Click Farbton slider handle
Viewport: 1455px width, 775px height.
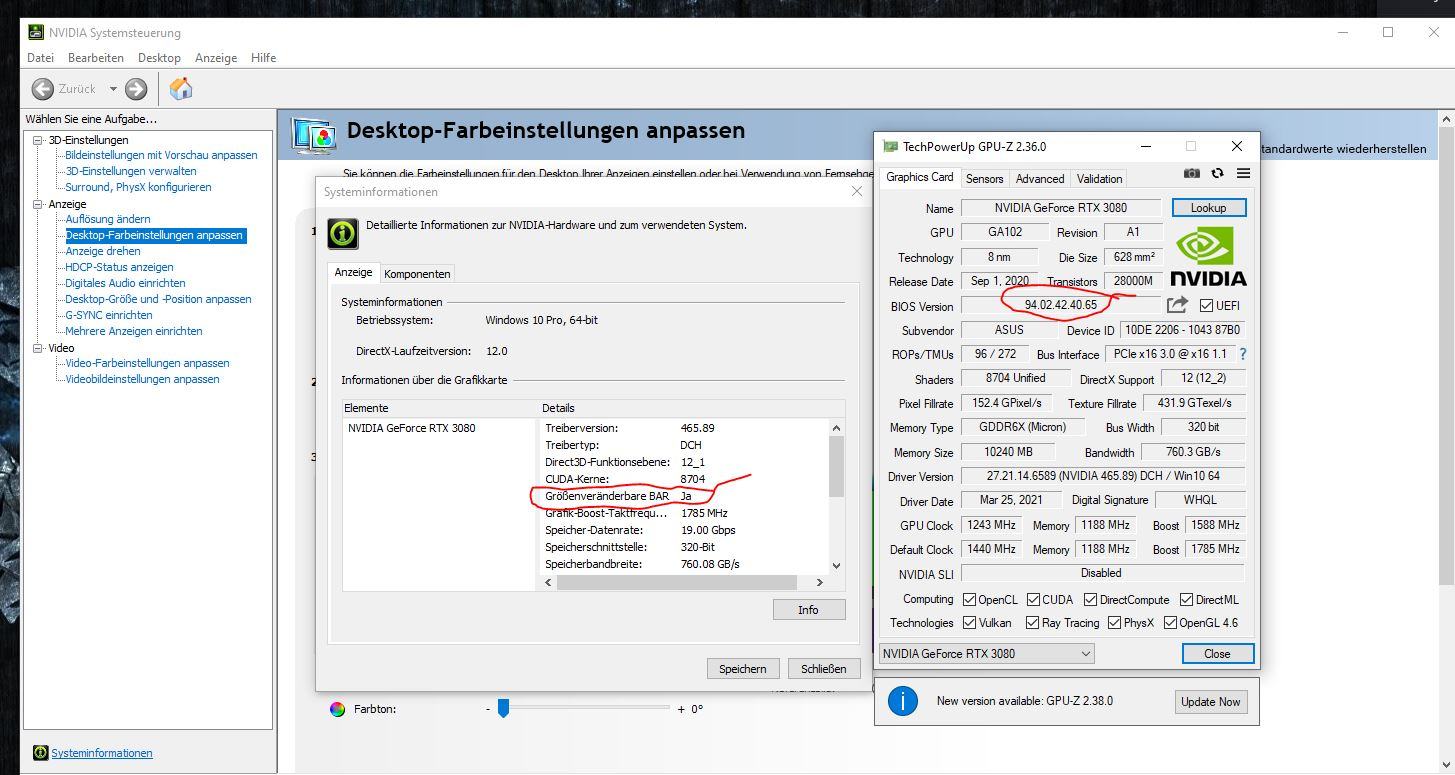click(x=503, y=708)
